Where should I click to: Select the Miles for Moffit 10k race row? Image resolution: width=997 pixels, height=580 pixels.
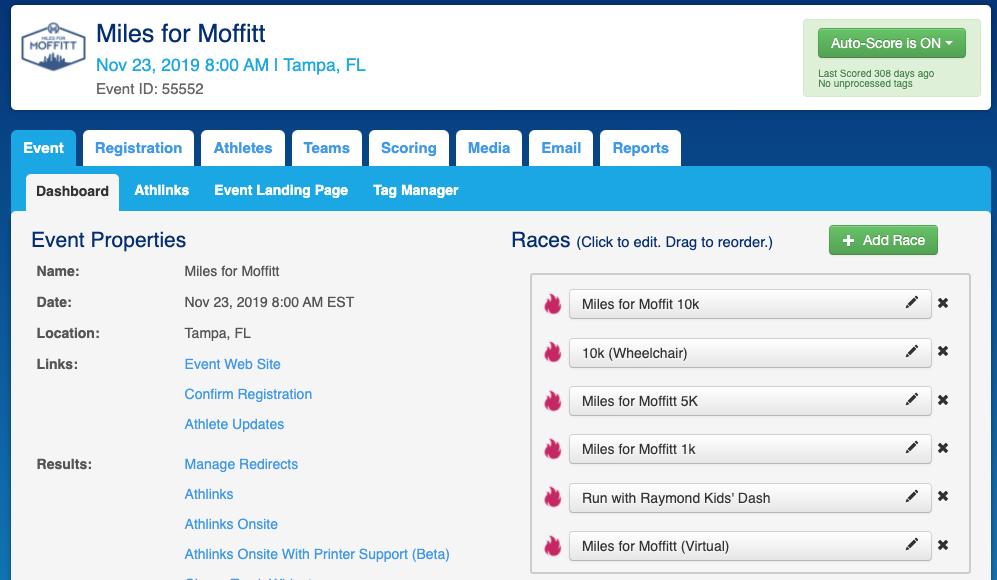click(750, 304)
